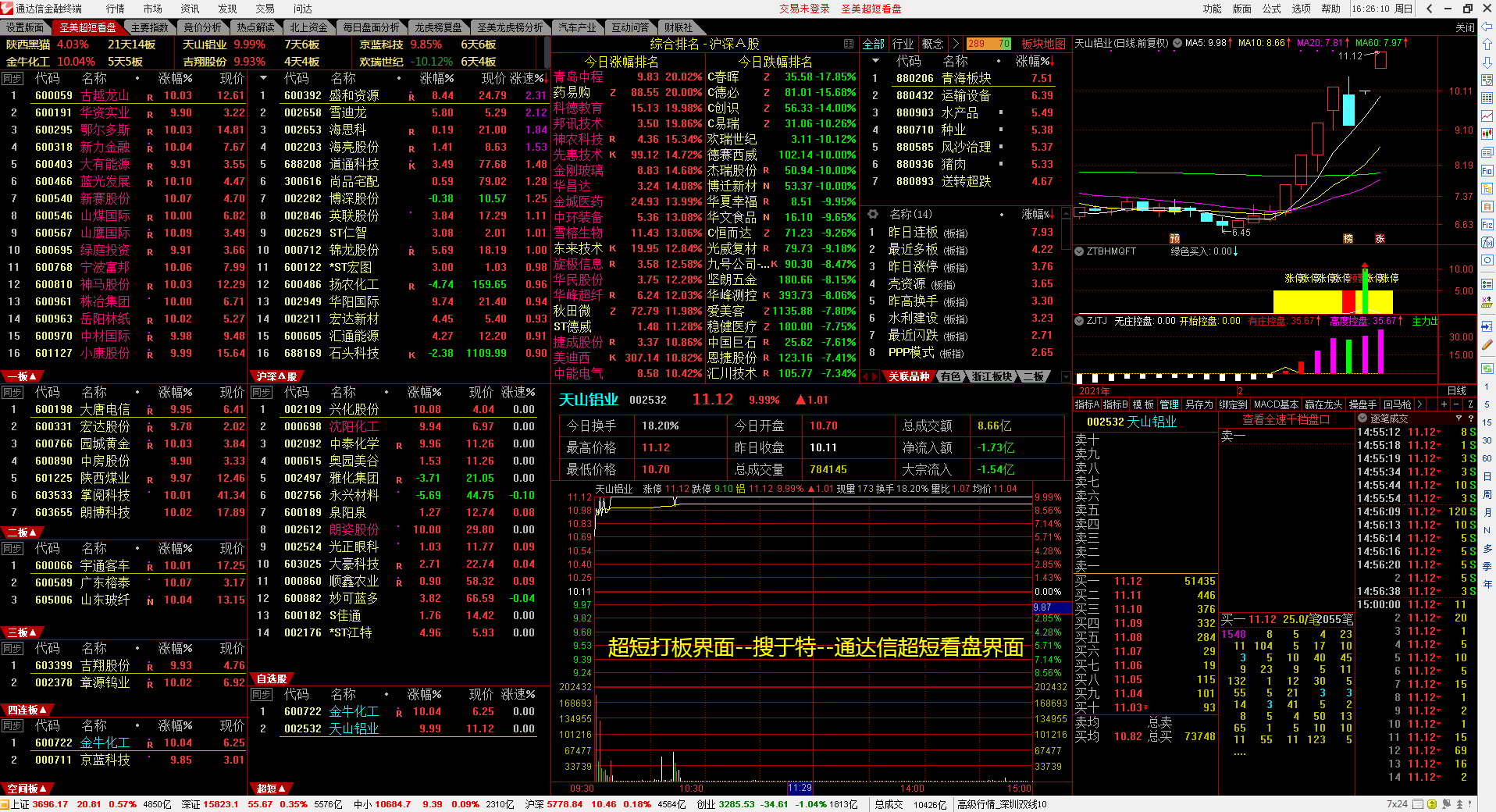Image resolution: width=1496 pixels, height=812 pixels.
Task: Switch to the 主要指数 tab
Action: [x=149, y=27]
